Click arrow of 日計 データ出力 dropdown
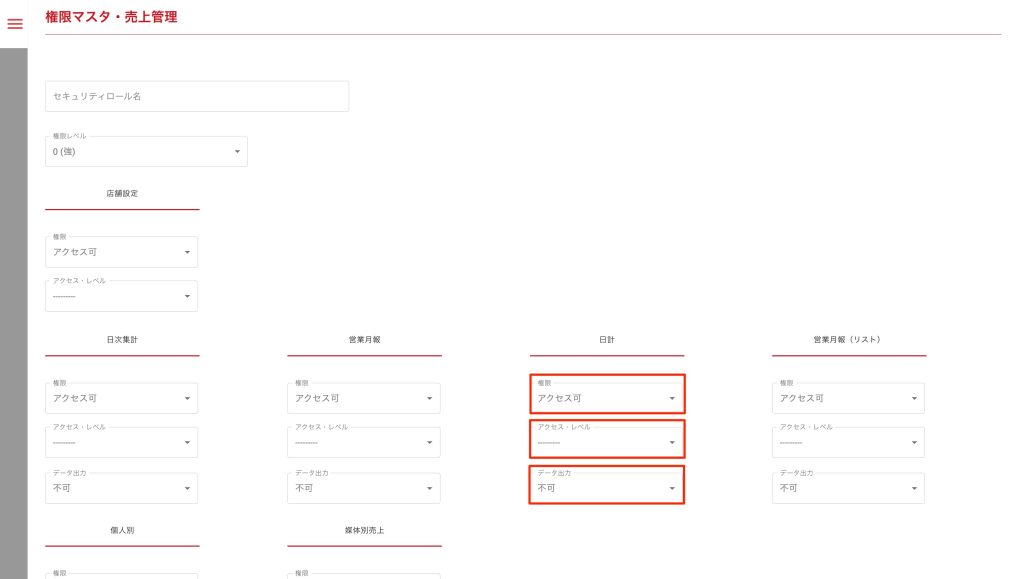Viewport: 1024px width, 579px height. 672,489
